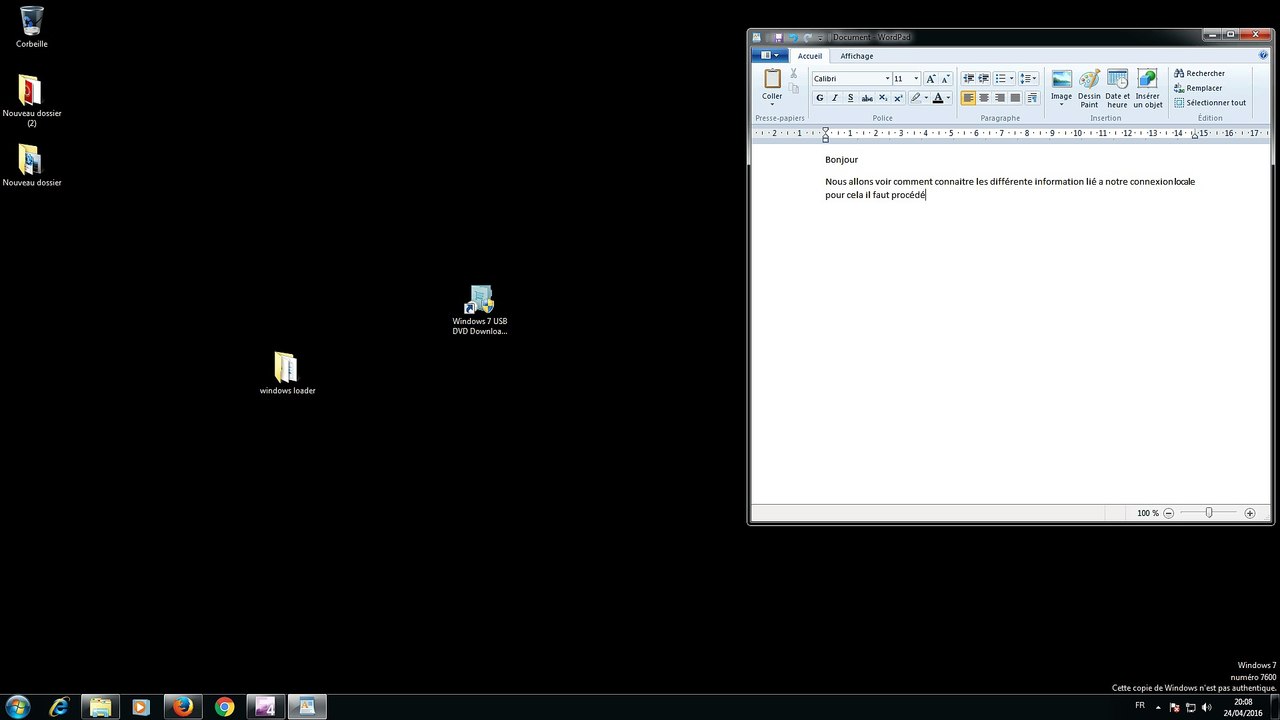Apply the text highlight color pen
This screenshot has height=720, width=1280.
click(x=915, y=98)
